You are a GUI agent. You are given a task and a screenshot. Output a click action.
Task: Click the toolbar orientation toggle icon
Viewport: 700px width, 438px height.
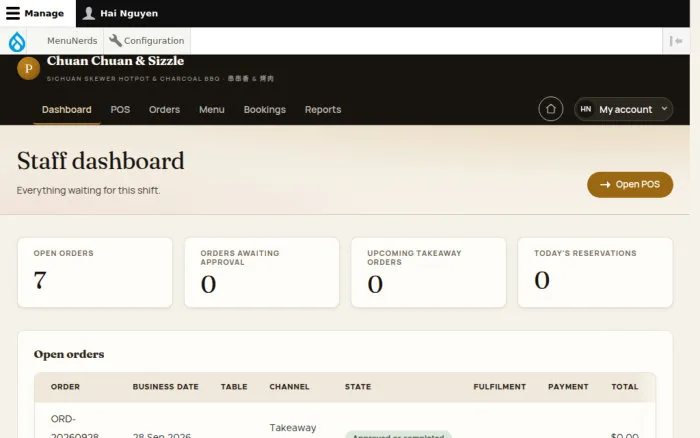pos(676,41)
